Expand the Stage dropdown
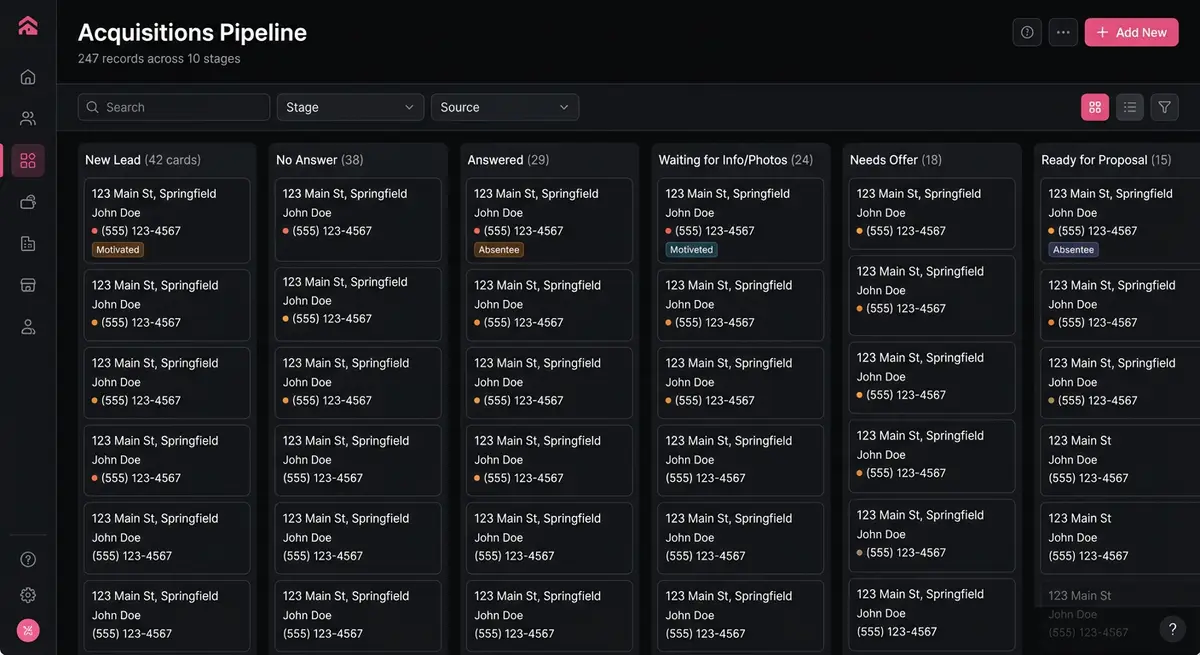Image resolution: width=1200 pixels, height=655 pixels. [350, 107]
